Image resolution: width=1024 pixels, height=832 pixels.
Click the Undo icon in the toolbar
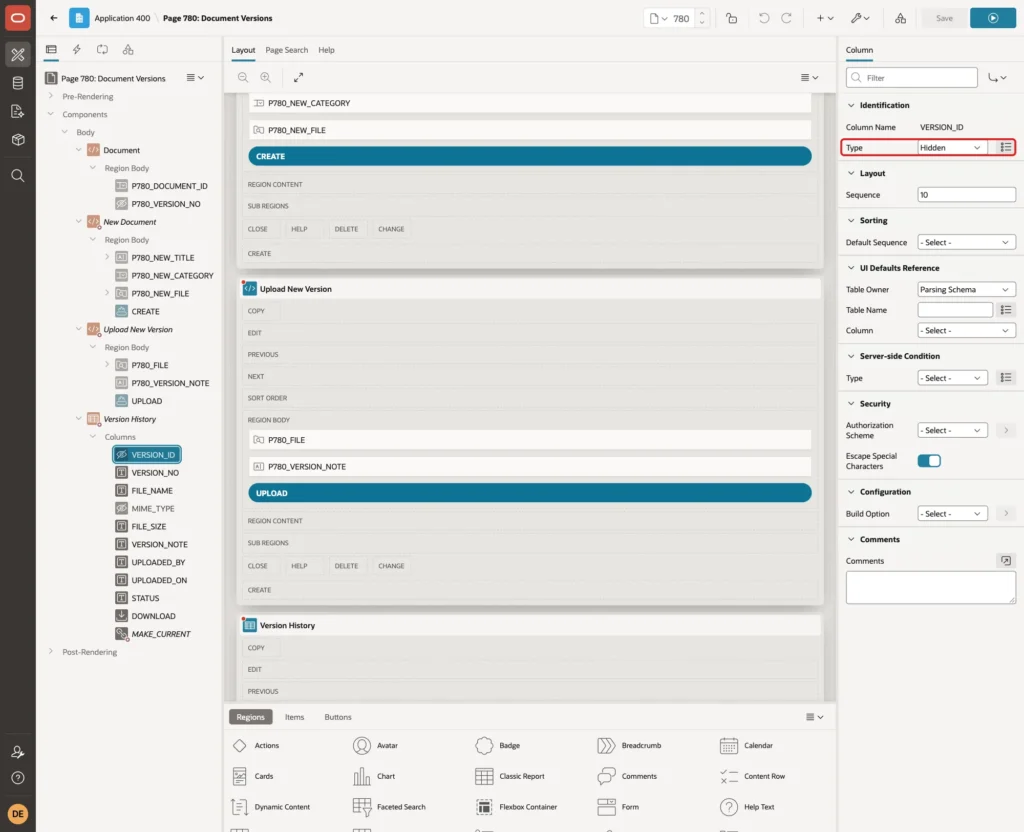763,18
